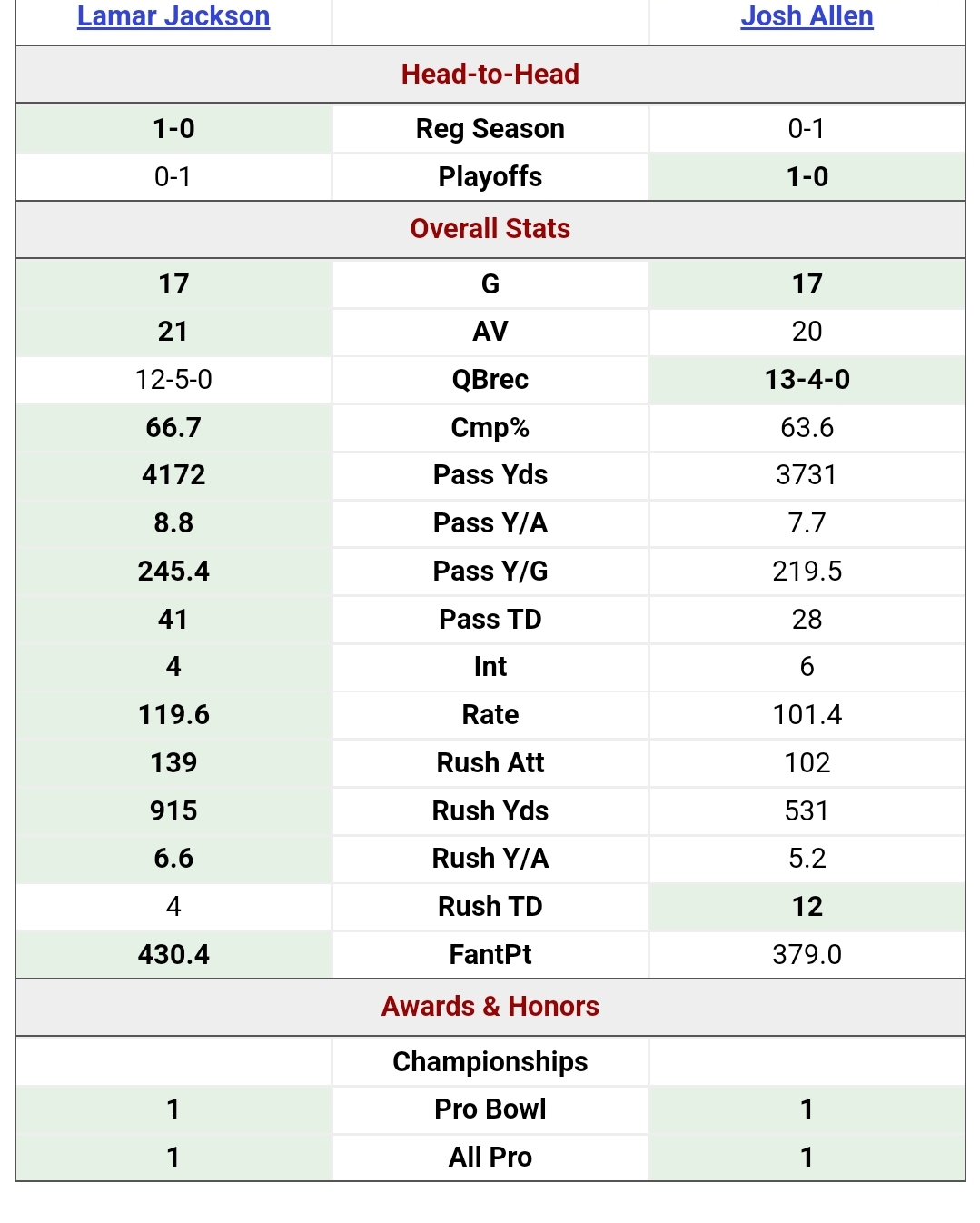Click Lamar Jackson's 915 rushing yards cell
This screenshot has width=980, height=1223.
coord(173,810)
